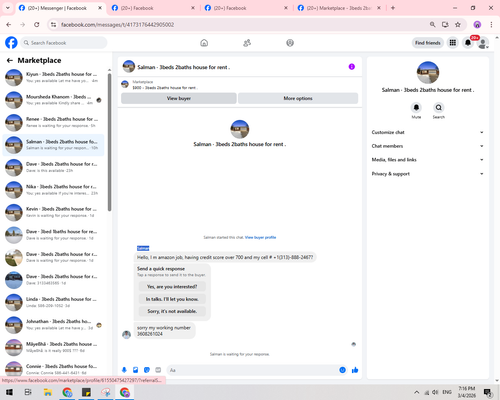Click the listing title '$900 - 3beds 2baths house'

click(165, 88)
